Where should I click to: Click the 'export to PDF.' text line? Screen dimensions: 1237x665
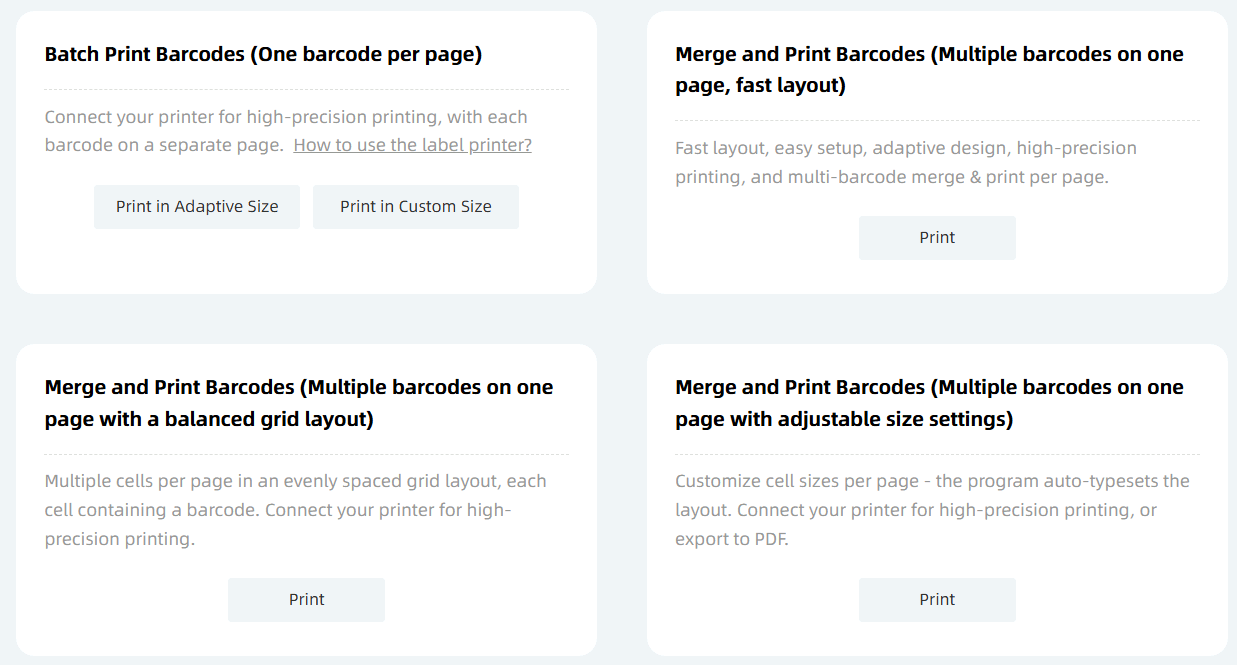pyautogui.click(x=731, y=540)
